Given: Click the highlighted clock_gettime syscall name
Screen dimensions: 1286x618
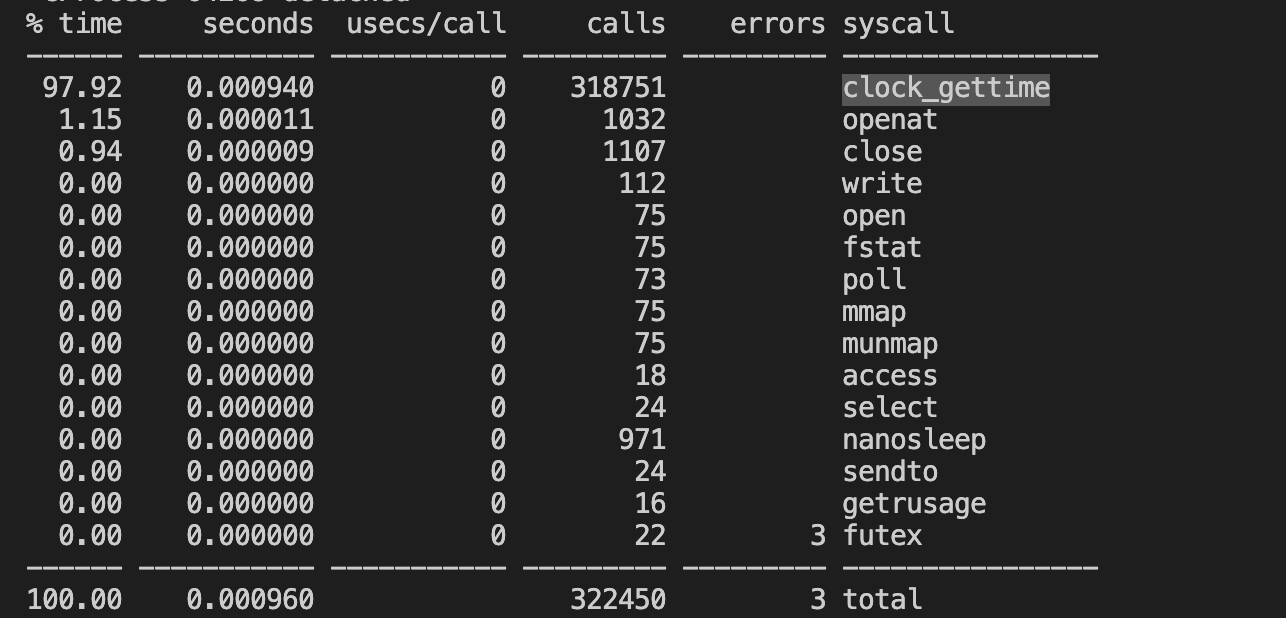Looking at the screenshot, I should [x=946, y=88].
